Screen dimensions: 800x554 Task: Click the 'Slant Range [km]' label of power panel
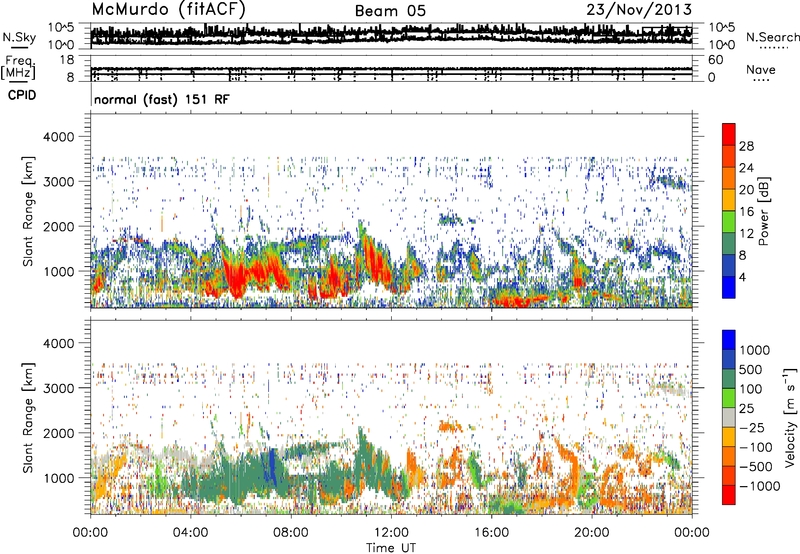point(28,211)
